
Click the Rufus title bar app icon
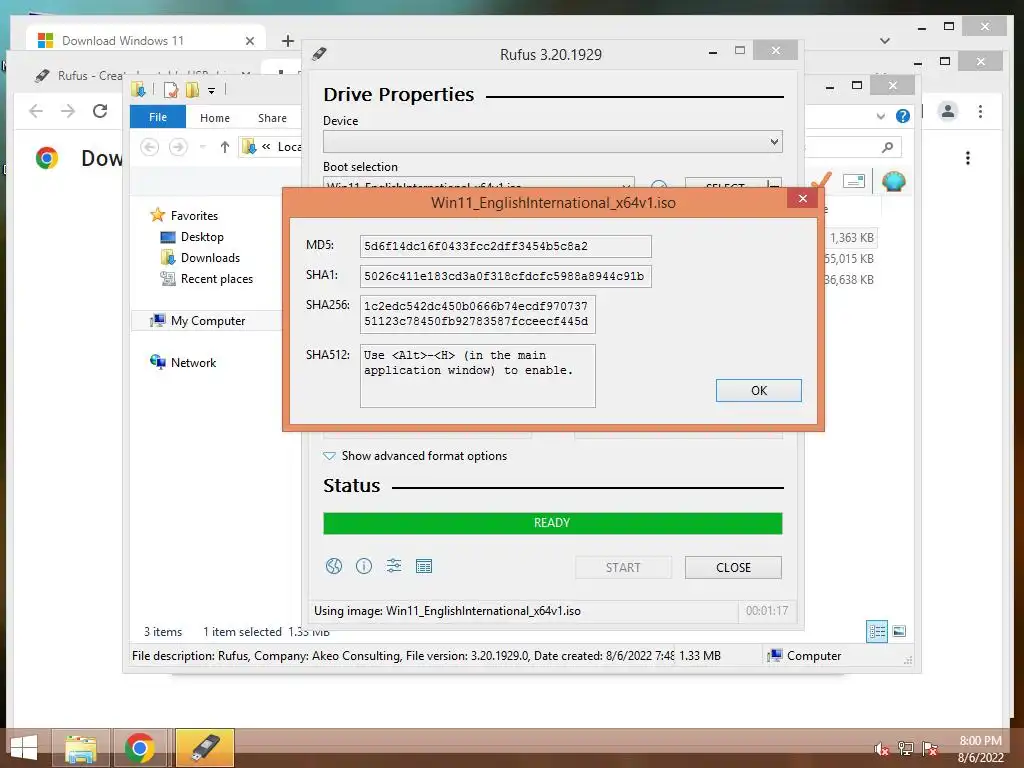[x=319, y=54]
